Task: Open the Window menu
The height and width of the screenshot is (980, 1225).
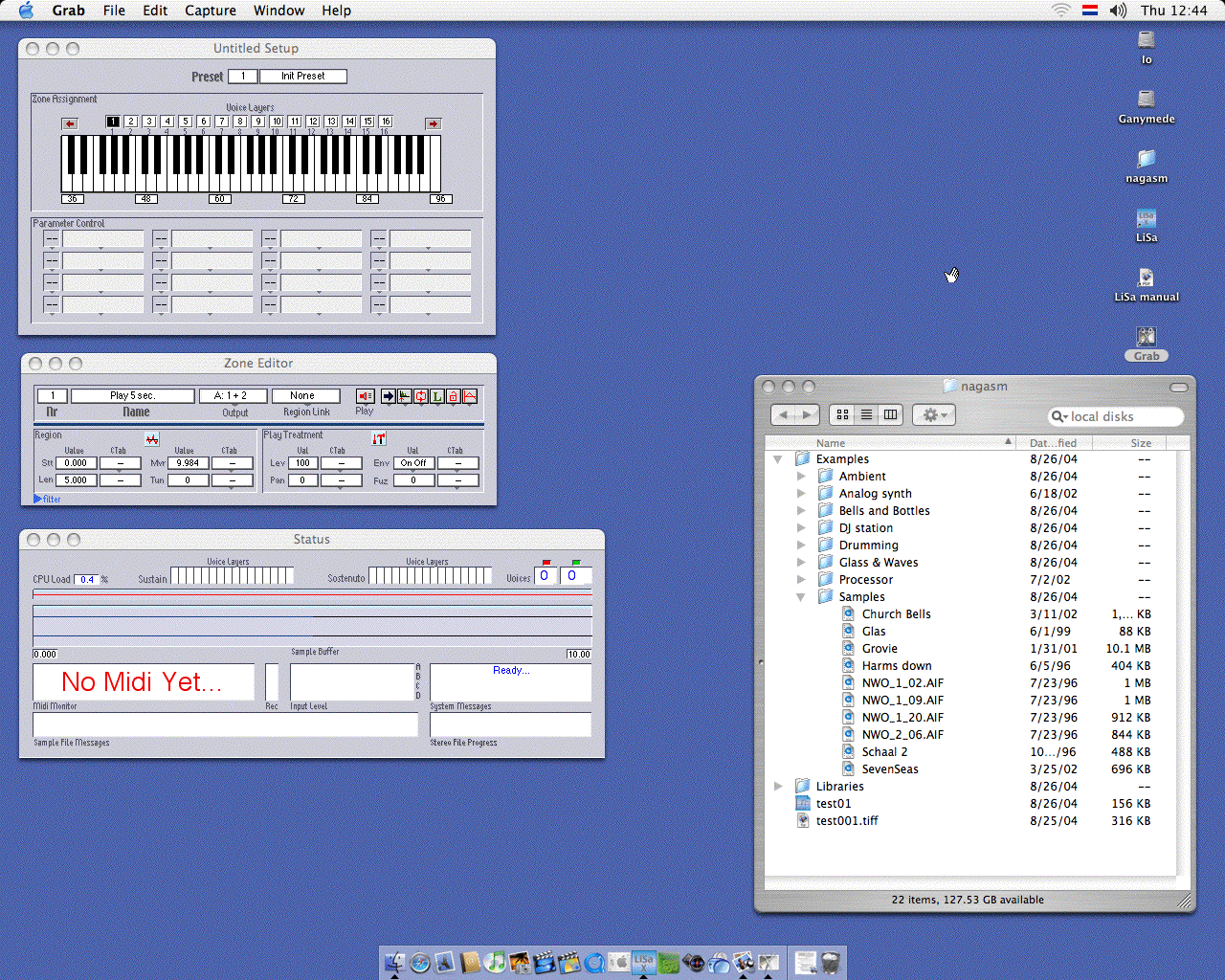Action: click(278, 11)
